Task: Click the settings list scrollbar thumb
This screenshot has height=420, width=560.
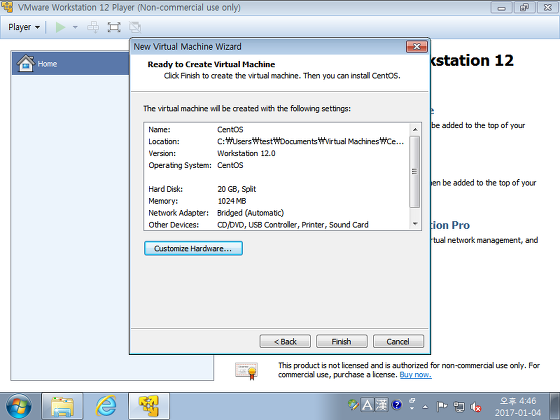Action: point(415,171)
